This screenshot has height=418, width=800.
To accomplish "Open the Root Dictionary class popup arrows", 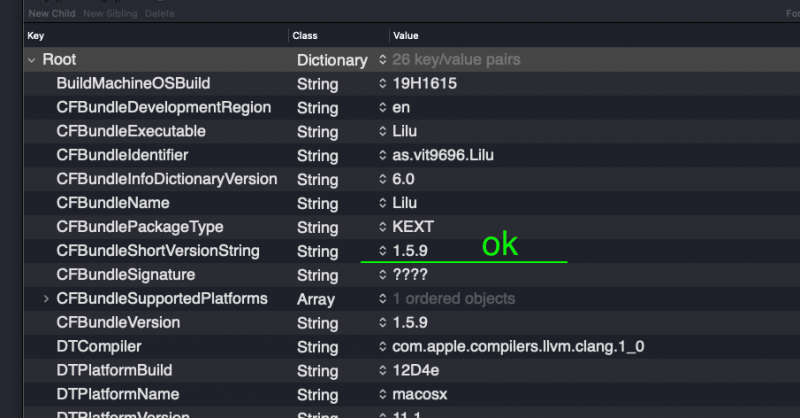I will click(x=382, y=60).
